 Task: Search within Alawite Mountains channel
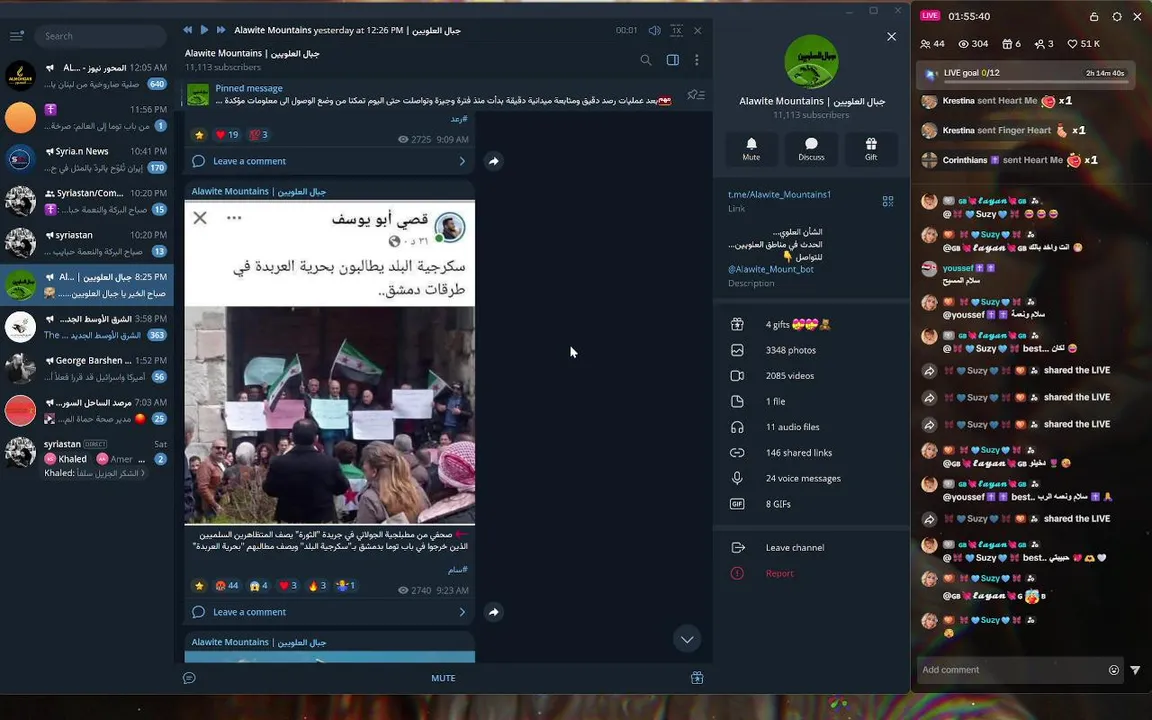point(646,60)
